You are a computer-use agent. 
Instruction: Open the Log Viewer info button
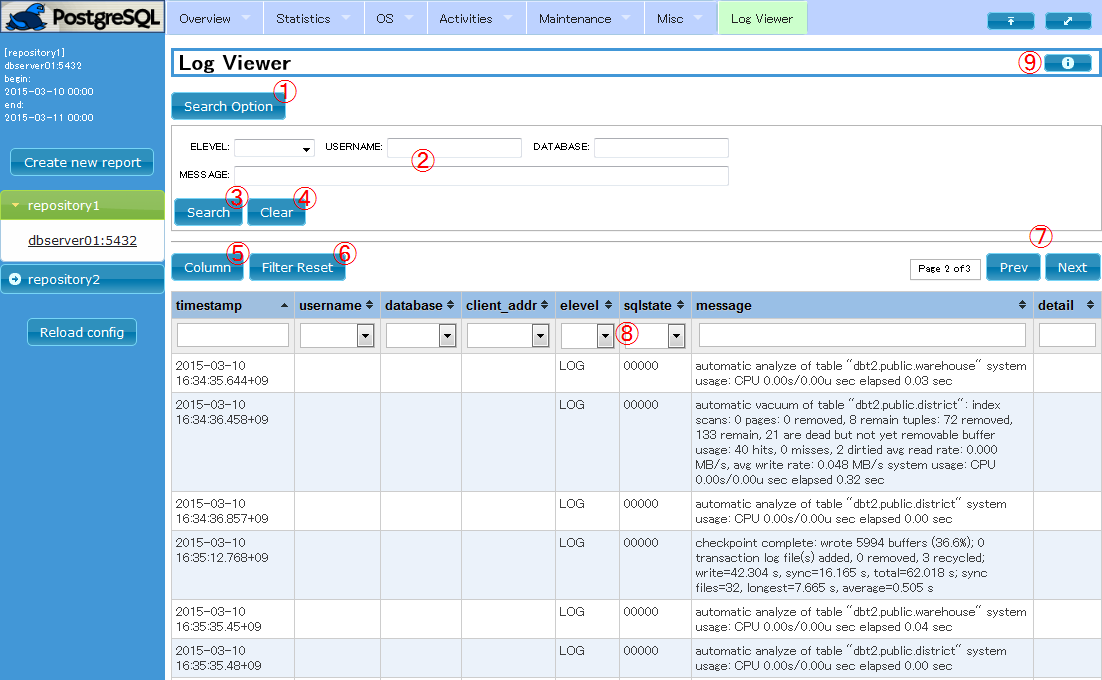click(x=1068, y=63)
